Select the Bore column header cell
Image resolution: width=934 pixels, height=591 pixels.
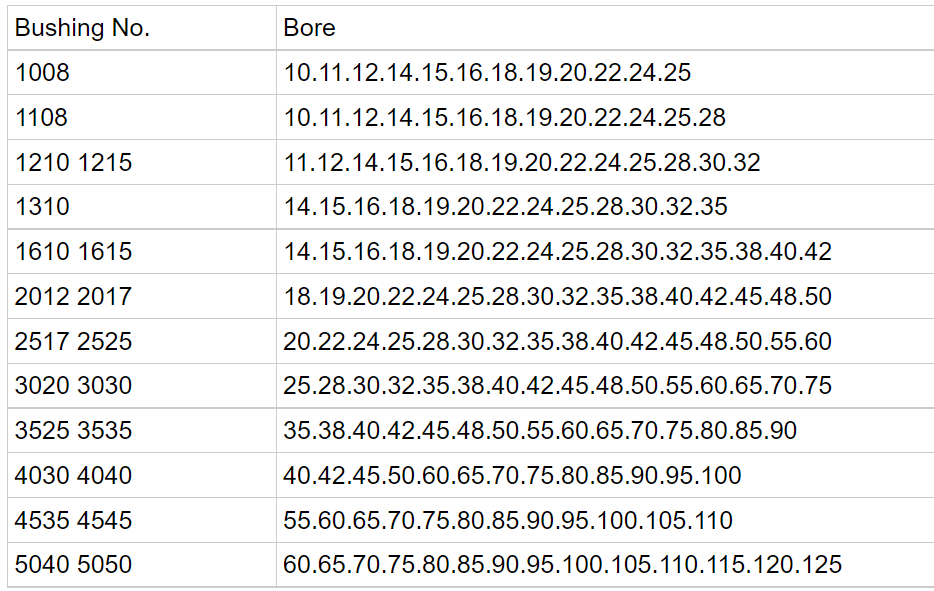[x=605, y=28]
